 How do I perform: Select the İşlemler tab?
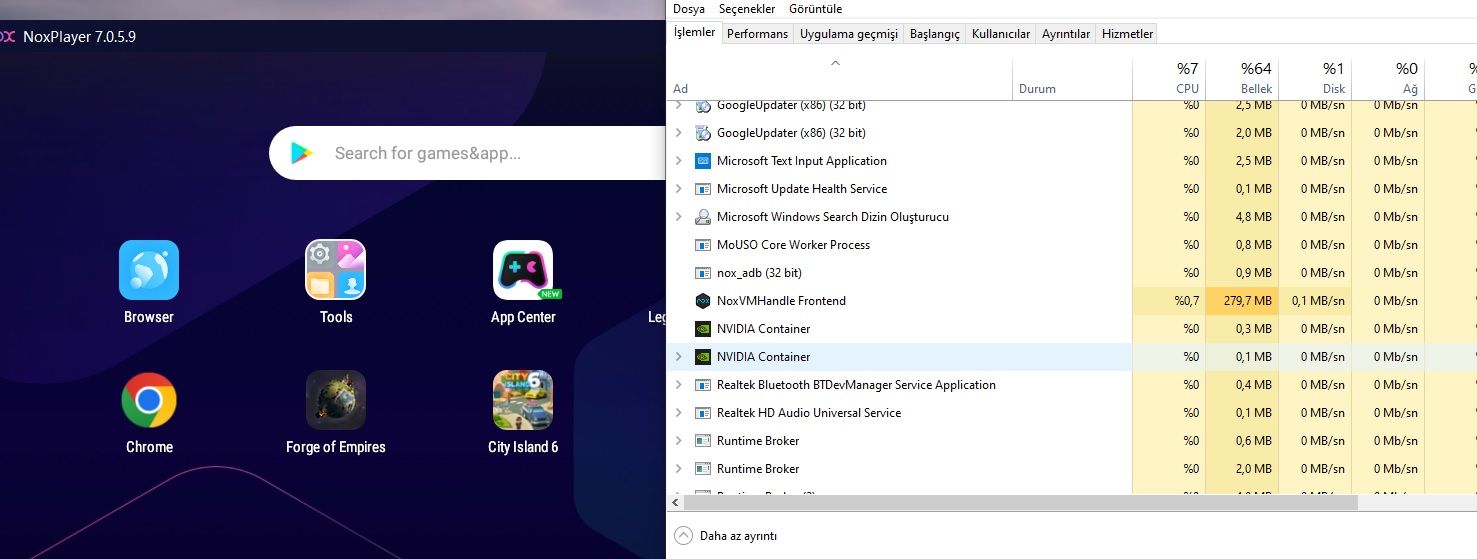(x=695, y=32)
